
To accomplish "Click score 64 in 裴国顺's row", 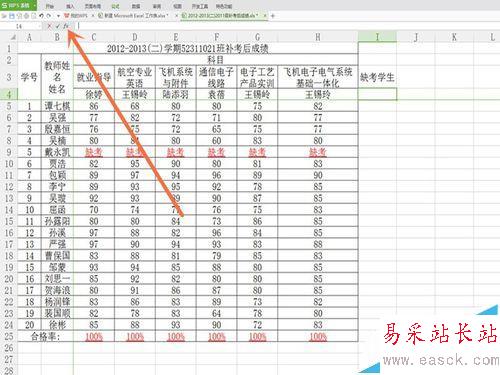I will pos(216,313).
